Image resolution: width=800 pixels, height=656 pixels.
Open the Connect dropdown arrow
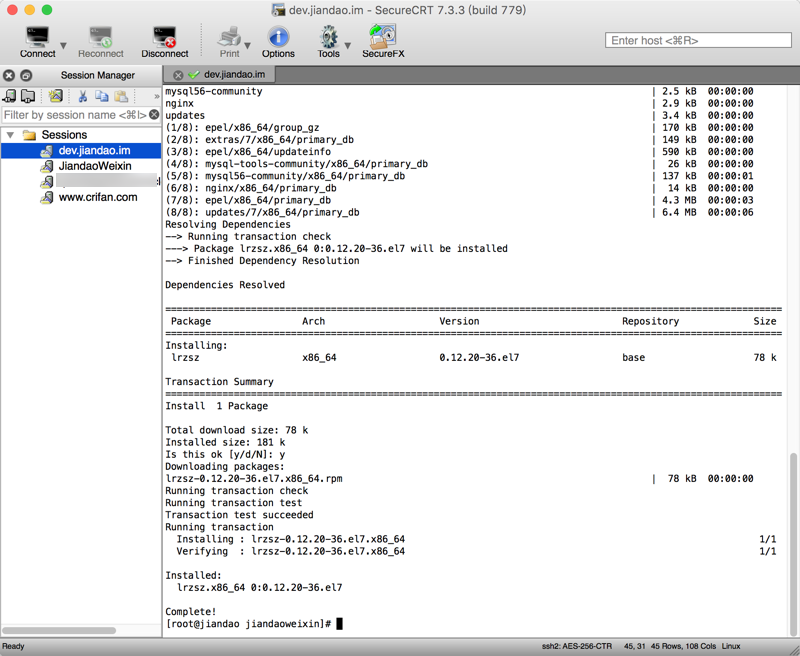[64, 45]
